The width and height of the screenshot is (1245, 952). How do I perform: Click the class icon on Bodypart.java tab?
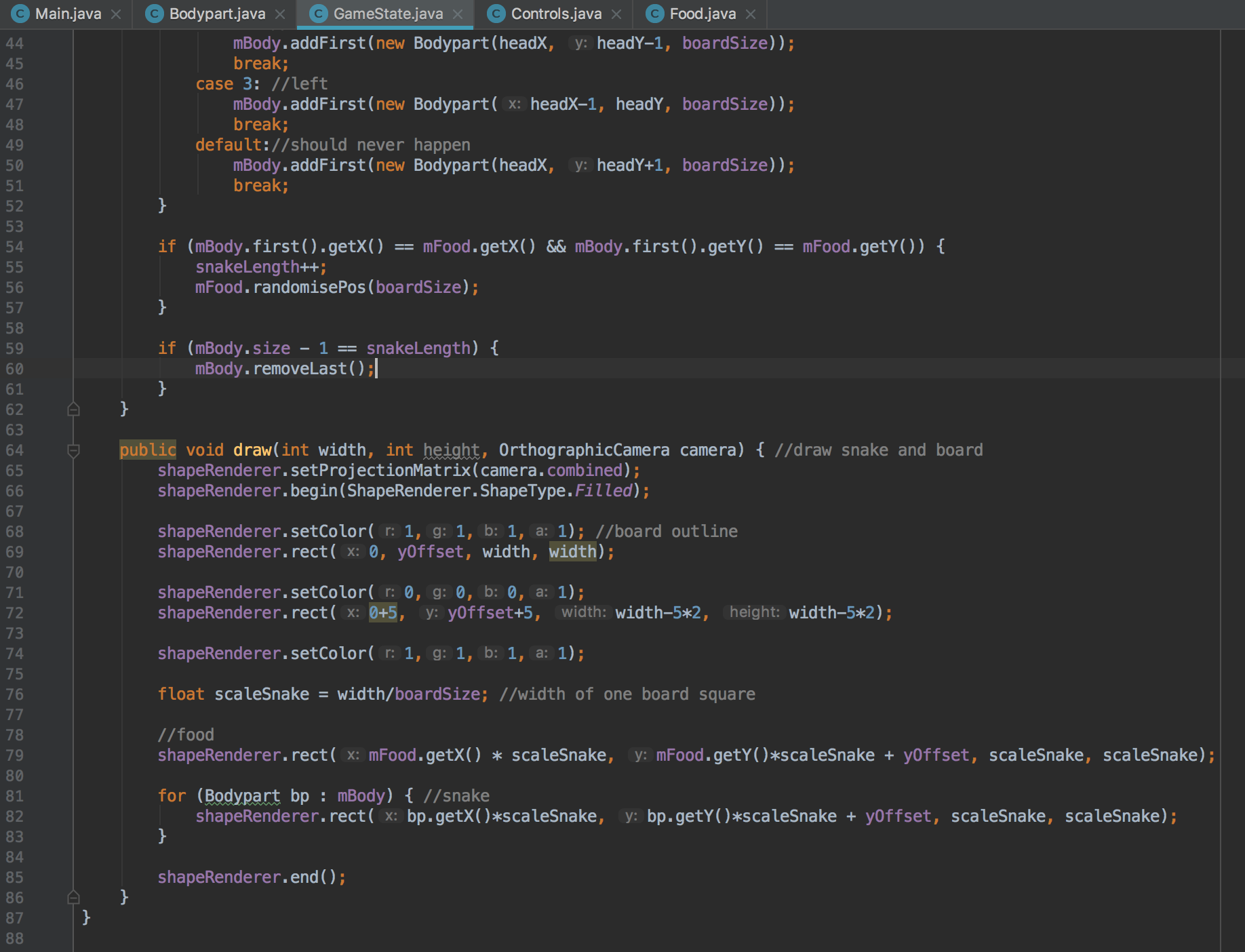(155, 14)
